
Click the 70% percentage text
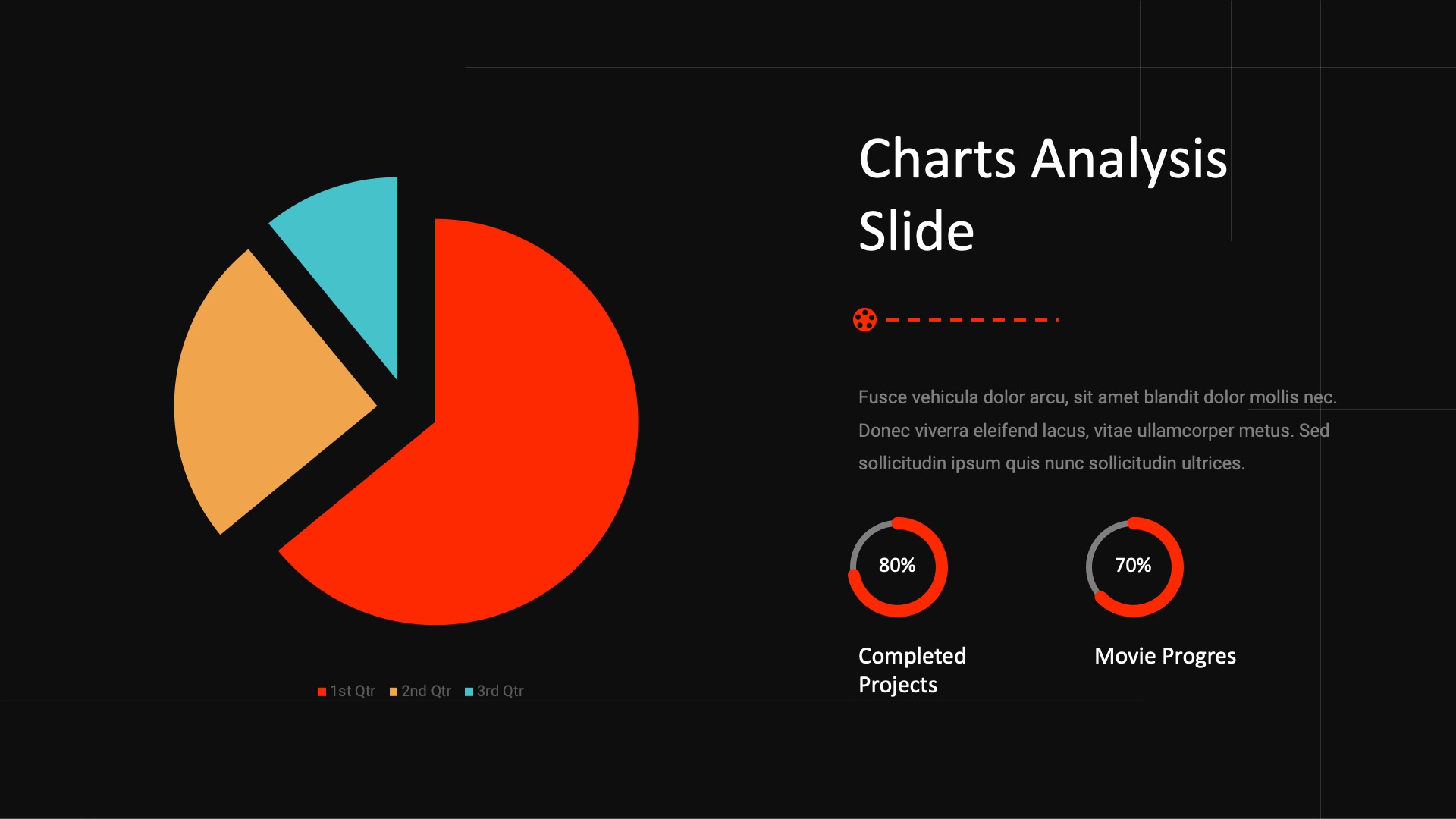coord(1133,566)
